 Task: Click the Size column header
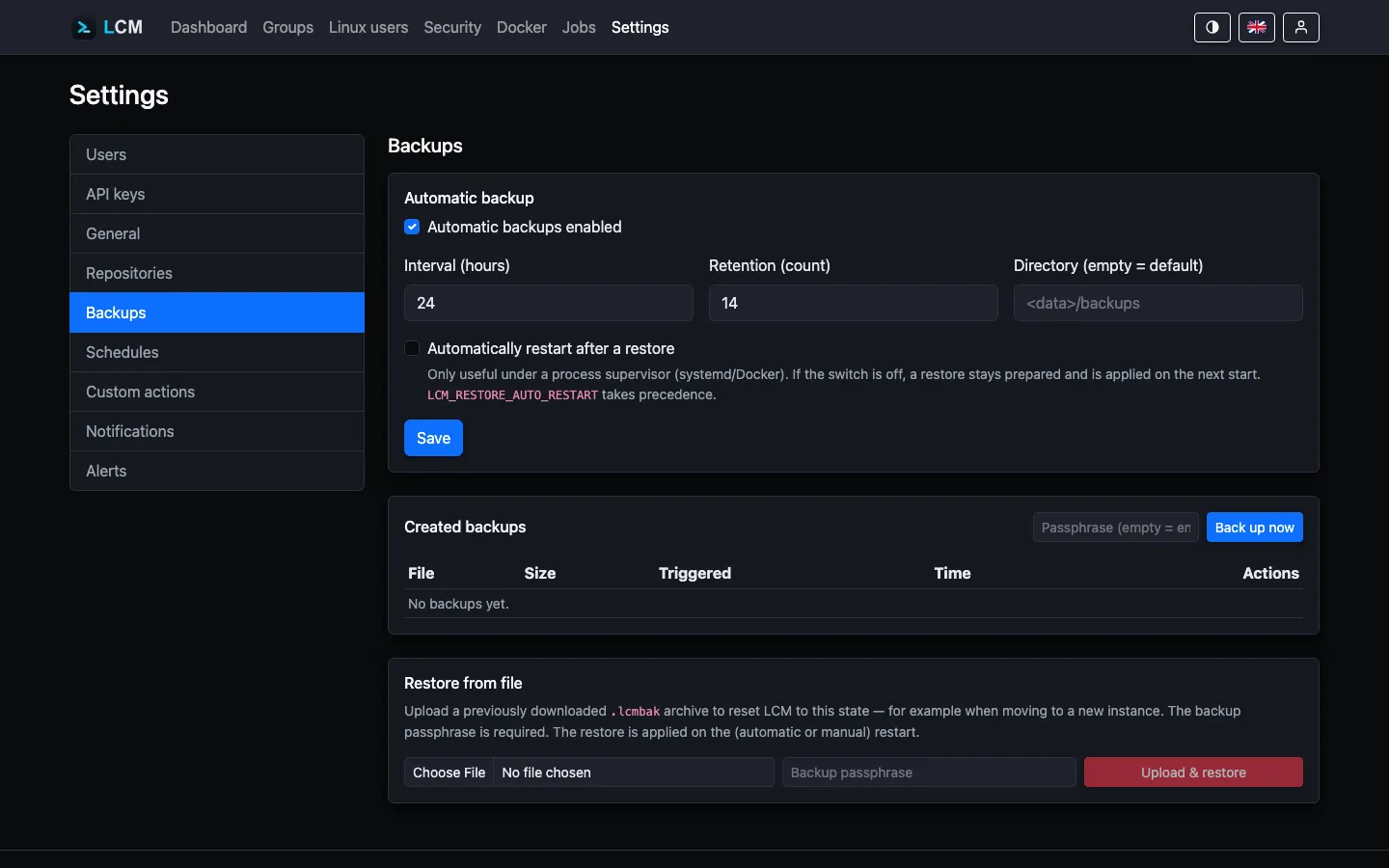point(540,573)
